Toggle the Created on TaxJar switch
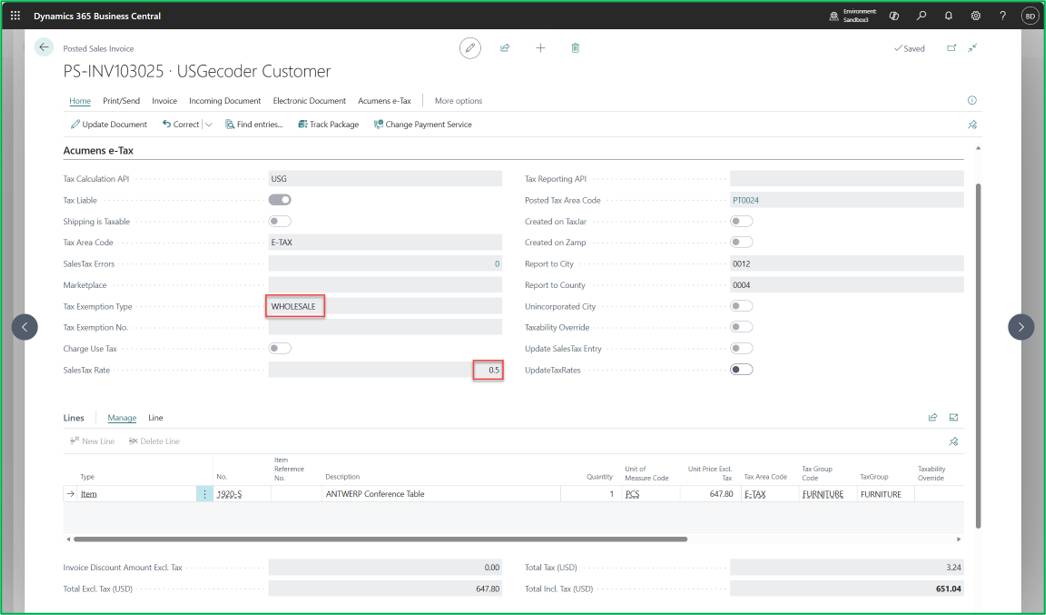Viewport: 1046px width, 615px height. [742, 221]
